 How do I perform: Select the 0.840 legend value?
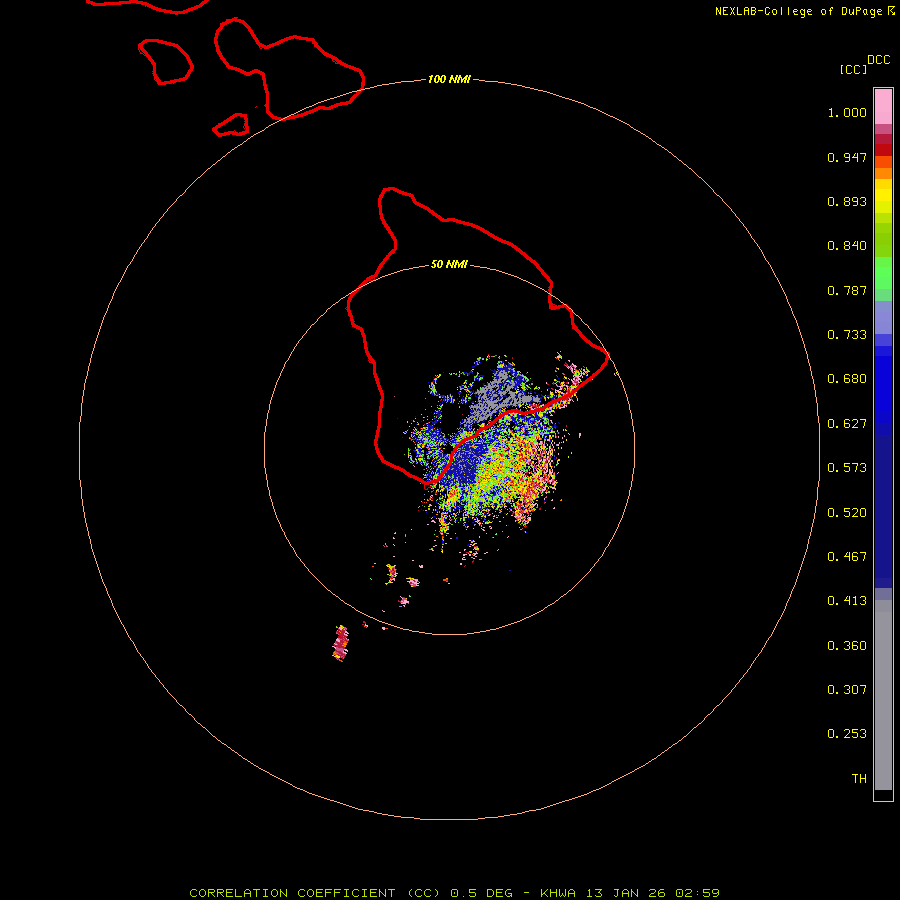tap(847, 246)
